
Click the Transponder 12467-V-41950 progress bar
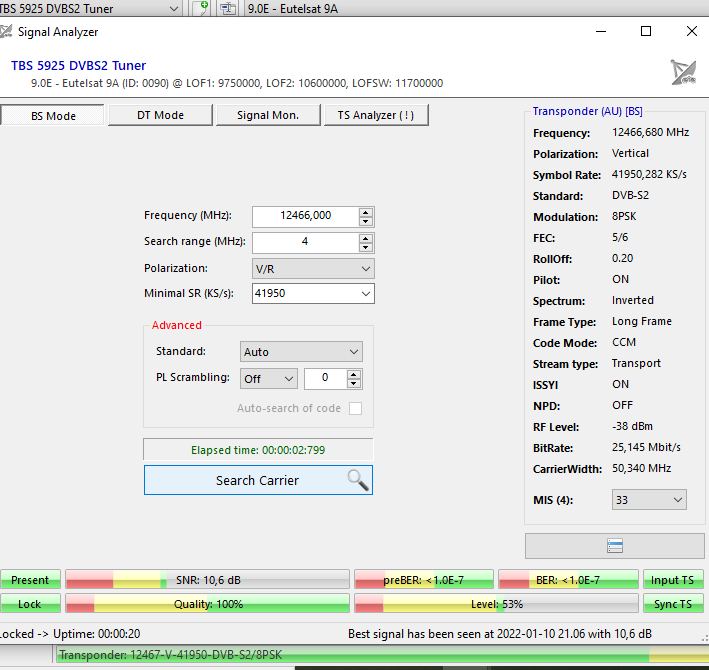click(382, 655)
